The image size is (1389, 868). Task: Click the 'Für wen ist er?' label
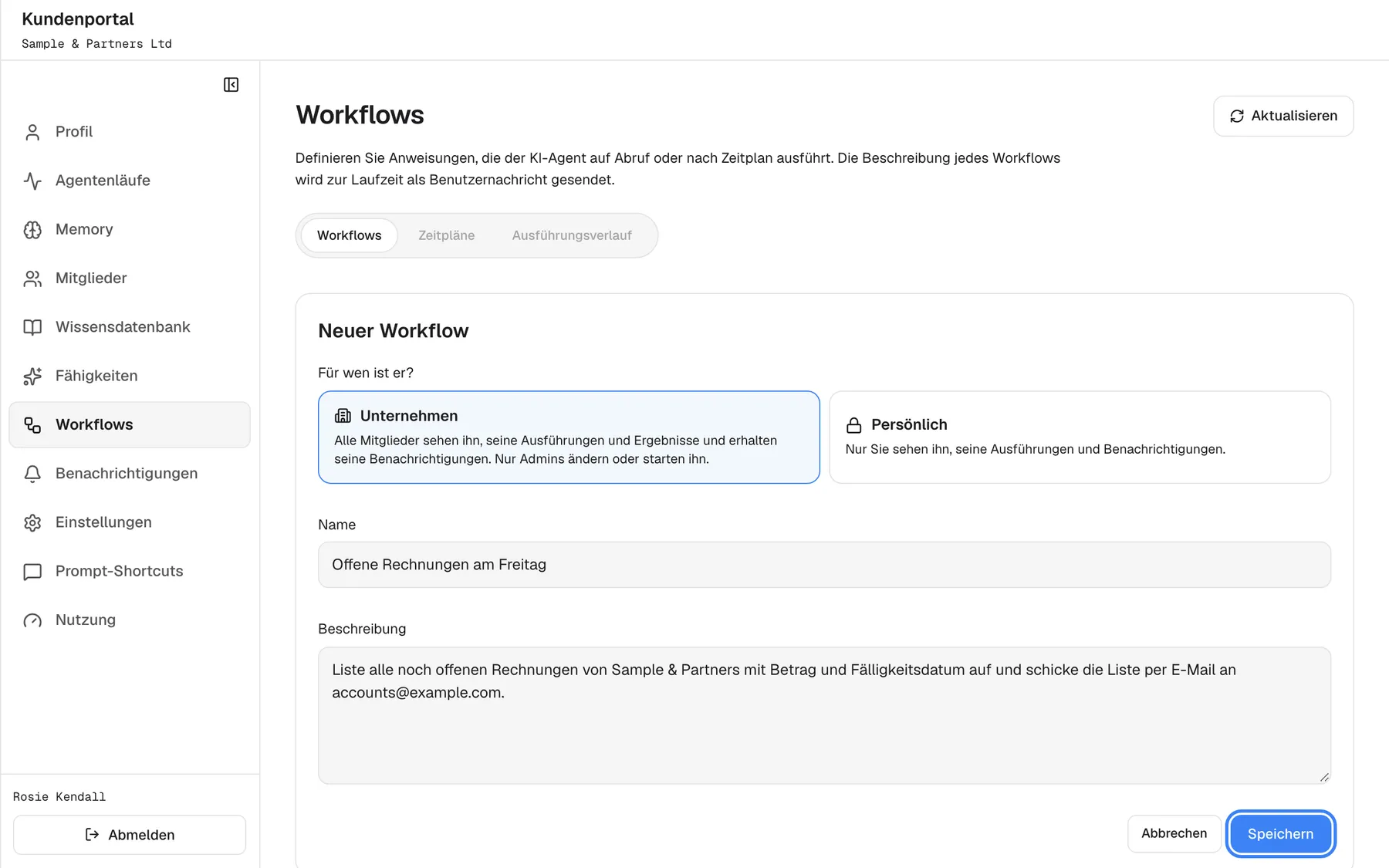click(365, 373)
